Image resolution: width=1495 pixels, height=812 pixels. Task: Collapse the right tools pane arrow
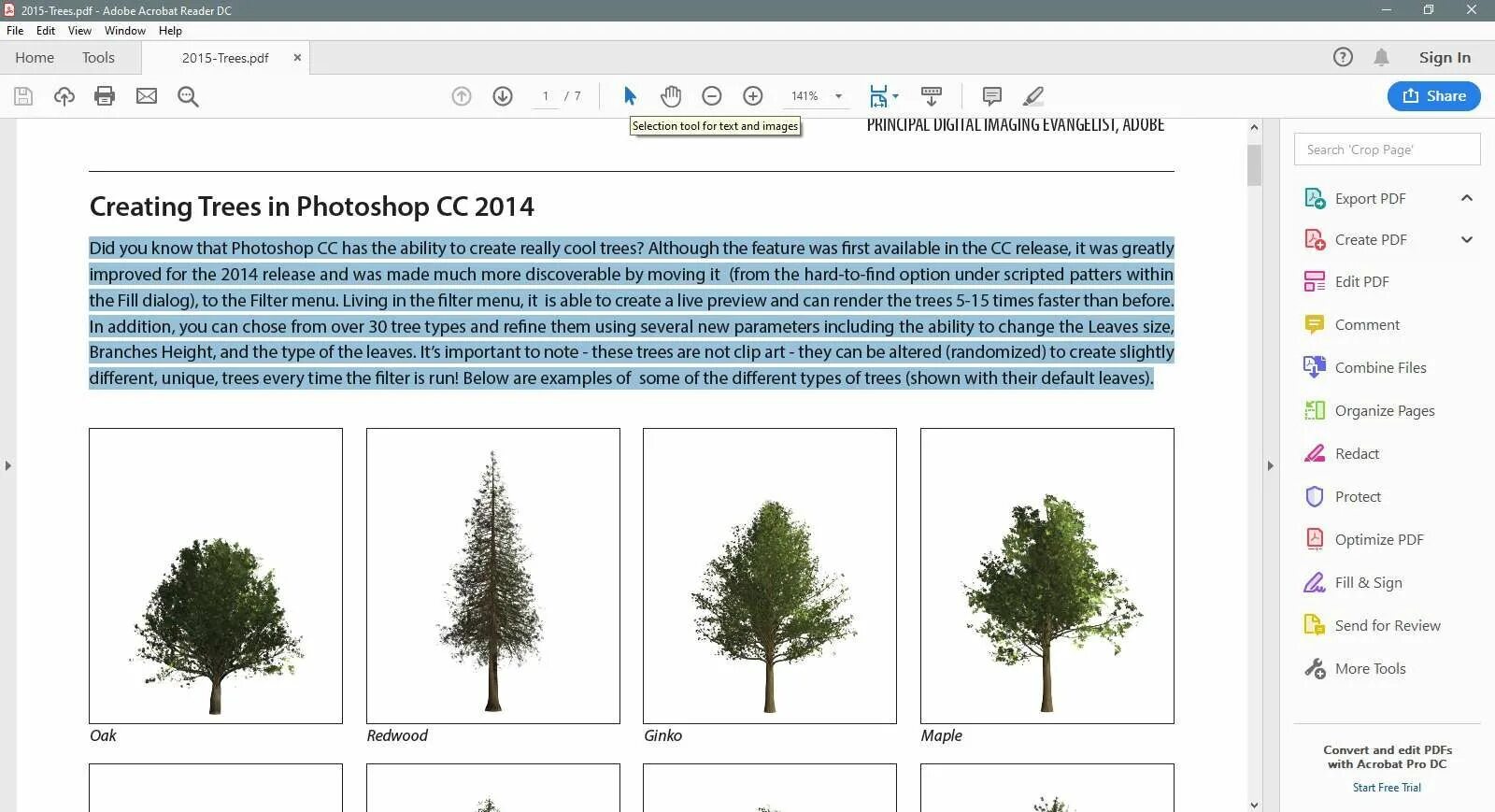1270,465
